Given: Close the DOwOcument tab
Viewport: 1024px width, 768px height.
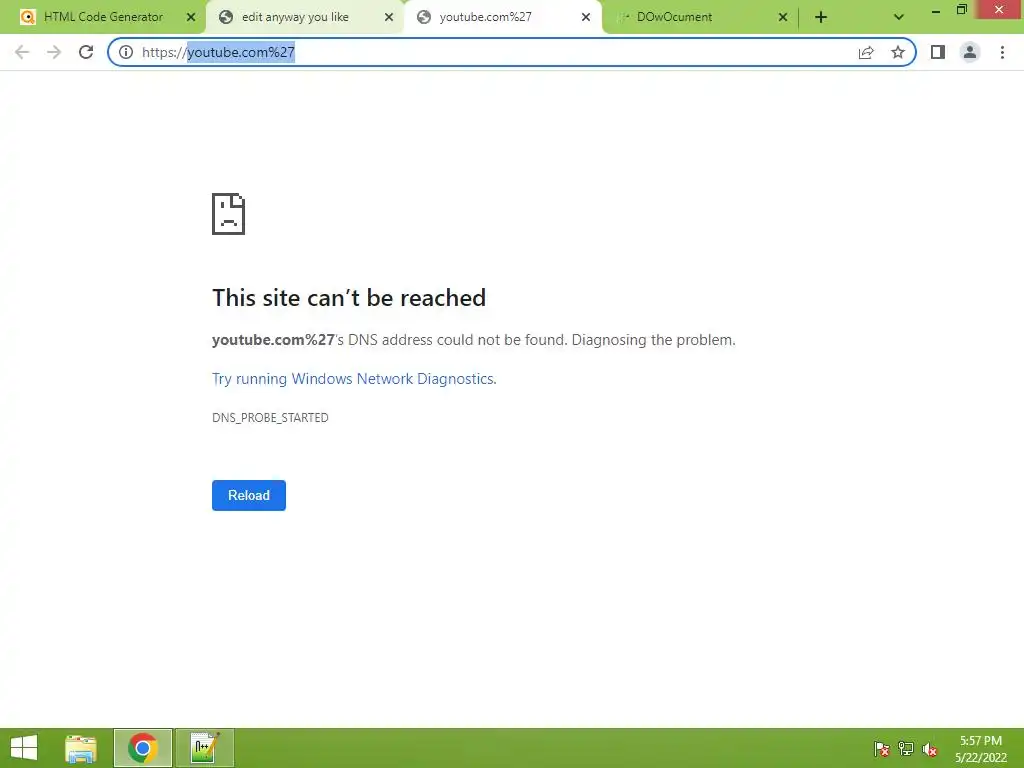Looking at the screenshot, I should point(783,18).
